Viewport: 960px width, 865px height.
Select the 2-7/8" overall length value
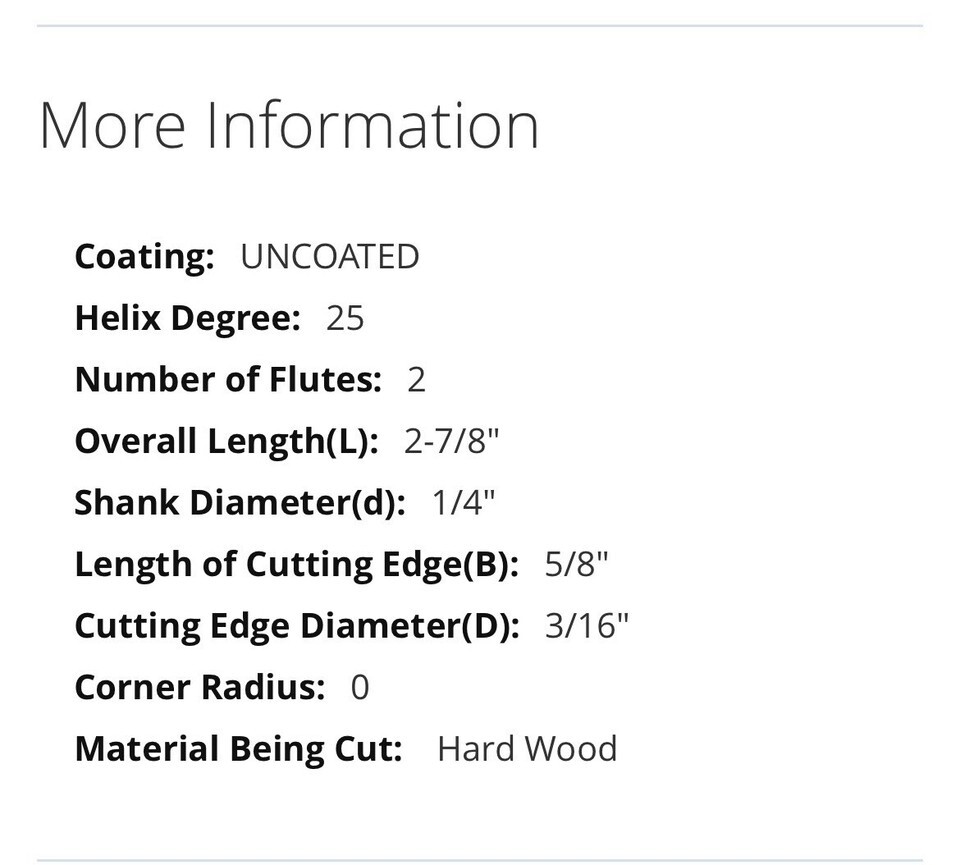pyautogui.click(x=451, y=442)
